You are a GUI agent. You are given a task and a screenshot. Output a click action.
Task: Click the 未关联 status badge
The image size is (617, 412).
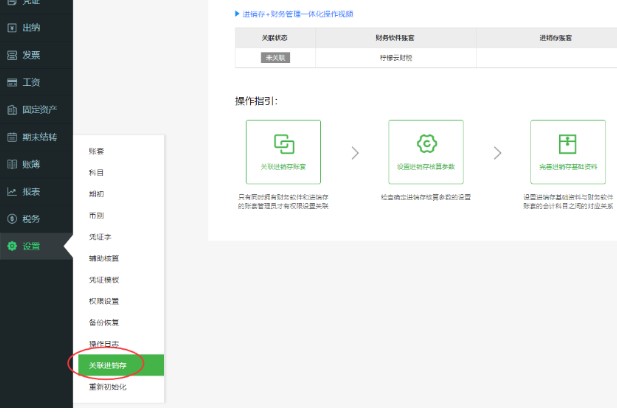(x=275, y=58)
